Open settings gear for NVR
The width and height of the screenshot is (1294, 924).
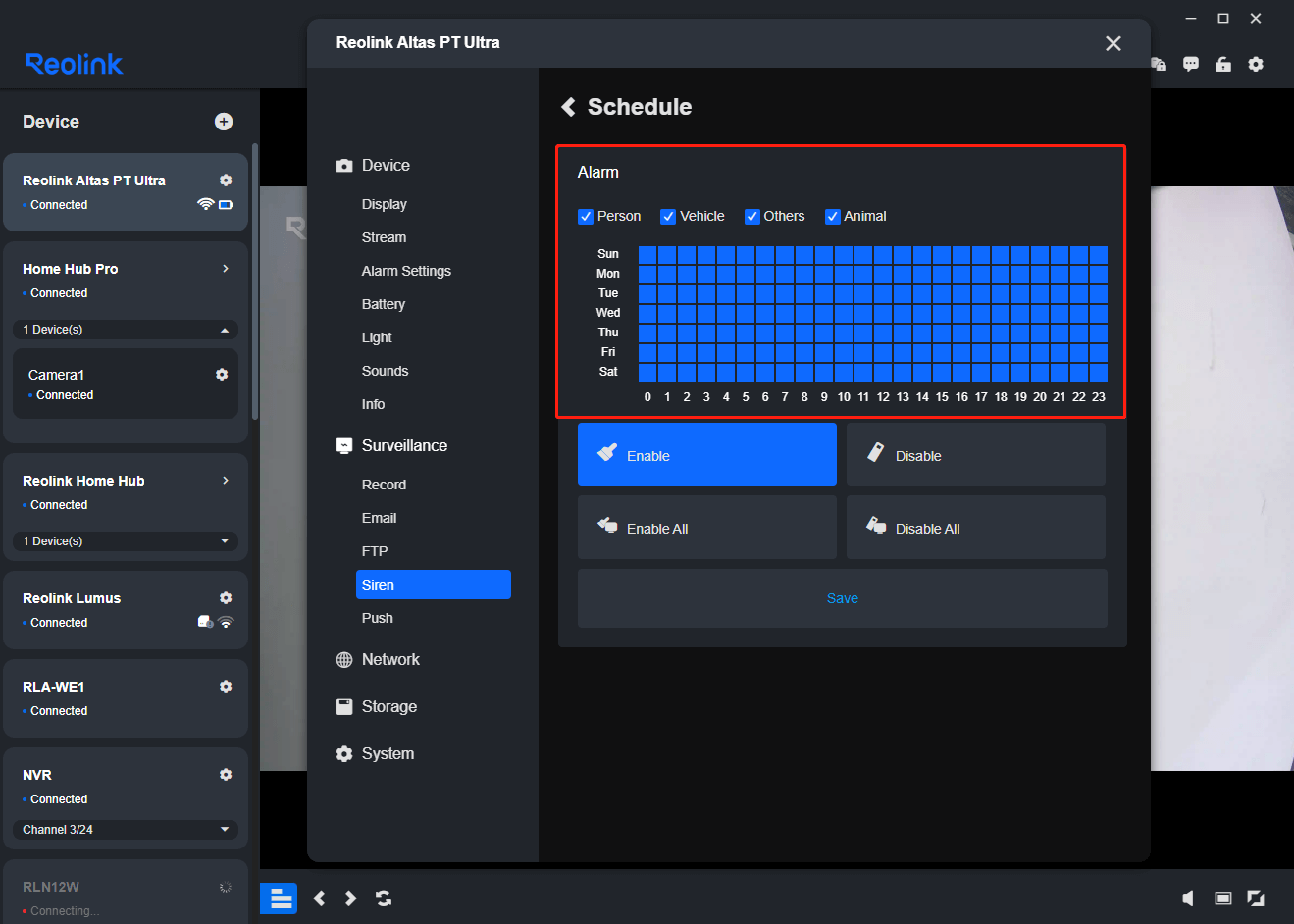pyautogui.click(x=226, y=775)
